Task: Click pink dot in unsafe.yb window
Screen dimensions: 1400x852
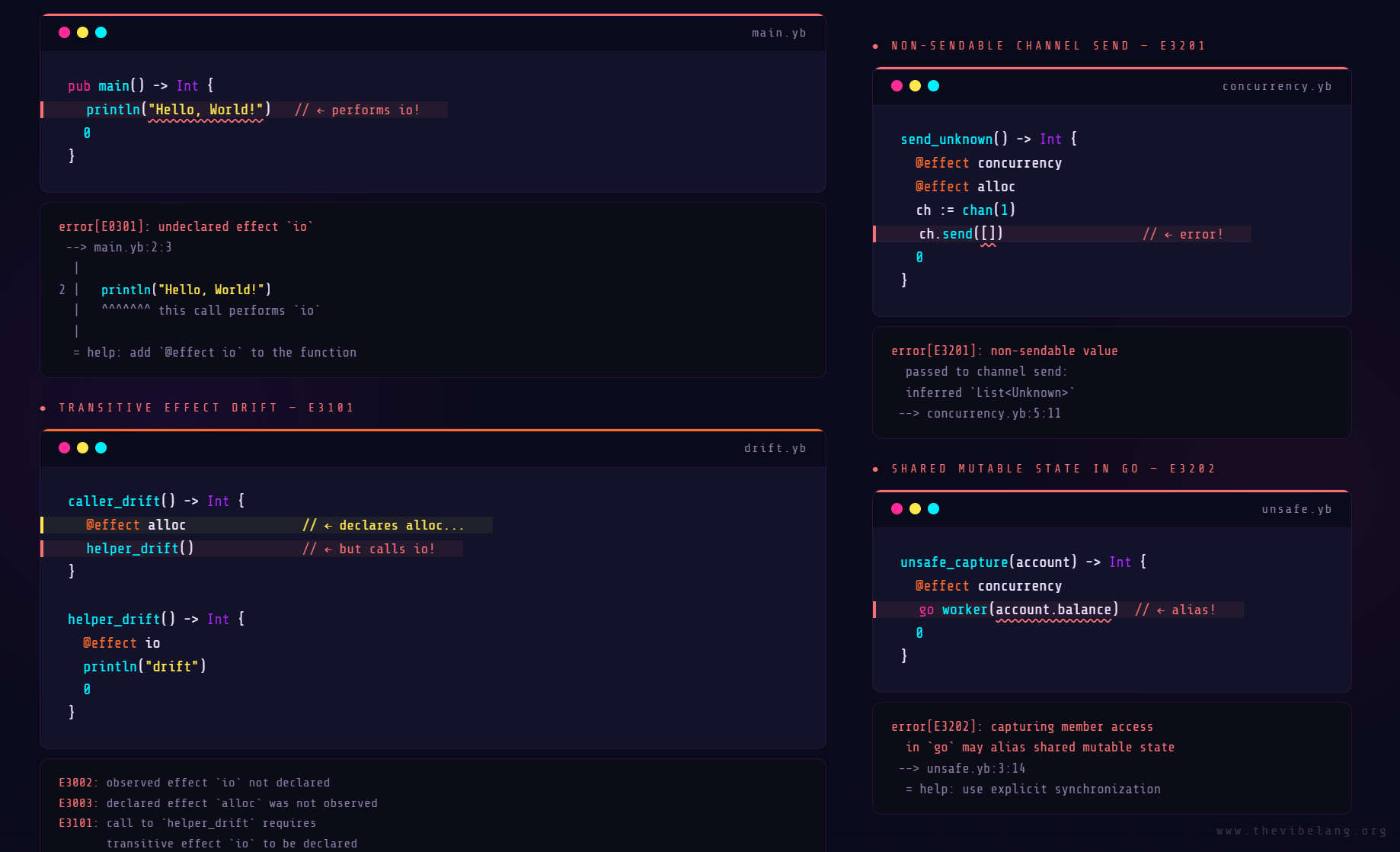Action: coord(897,508)
